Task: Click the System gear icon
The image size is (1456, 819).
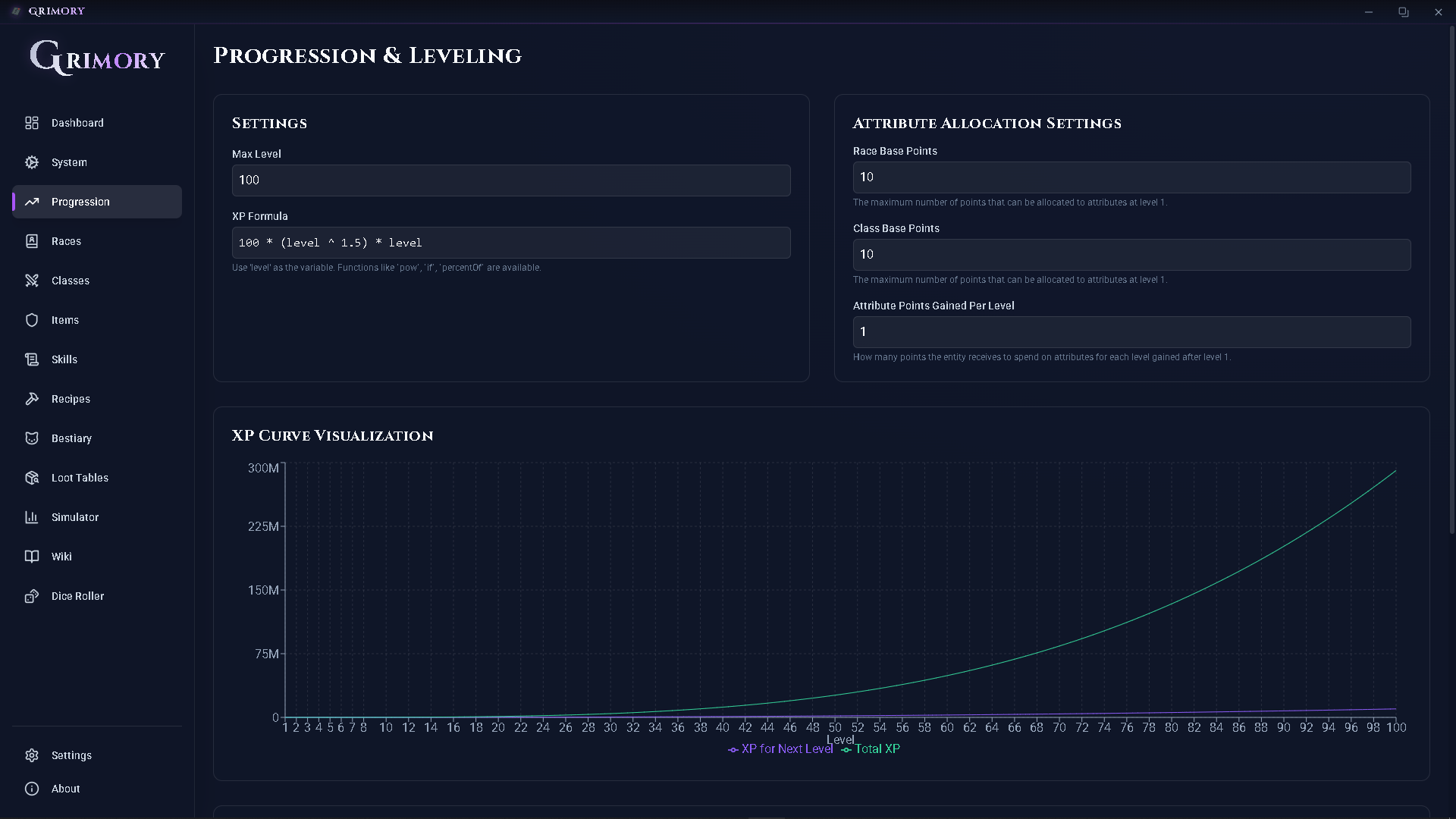Action: click(x=32, y=162)
